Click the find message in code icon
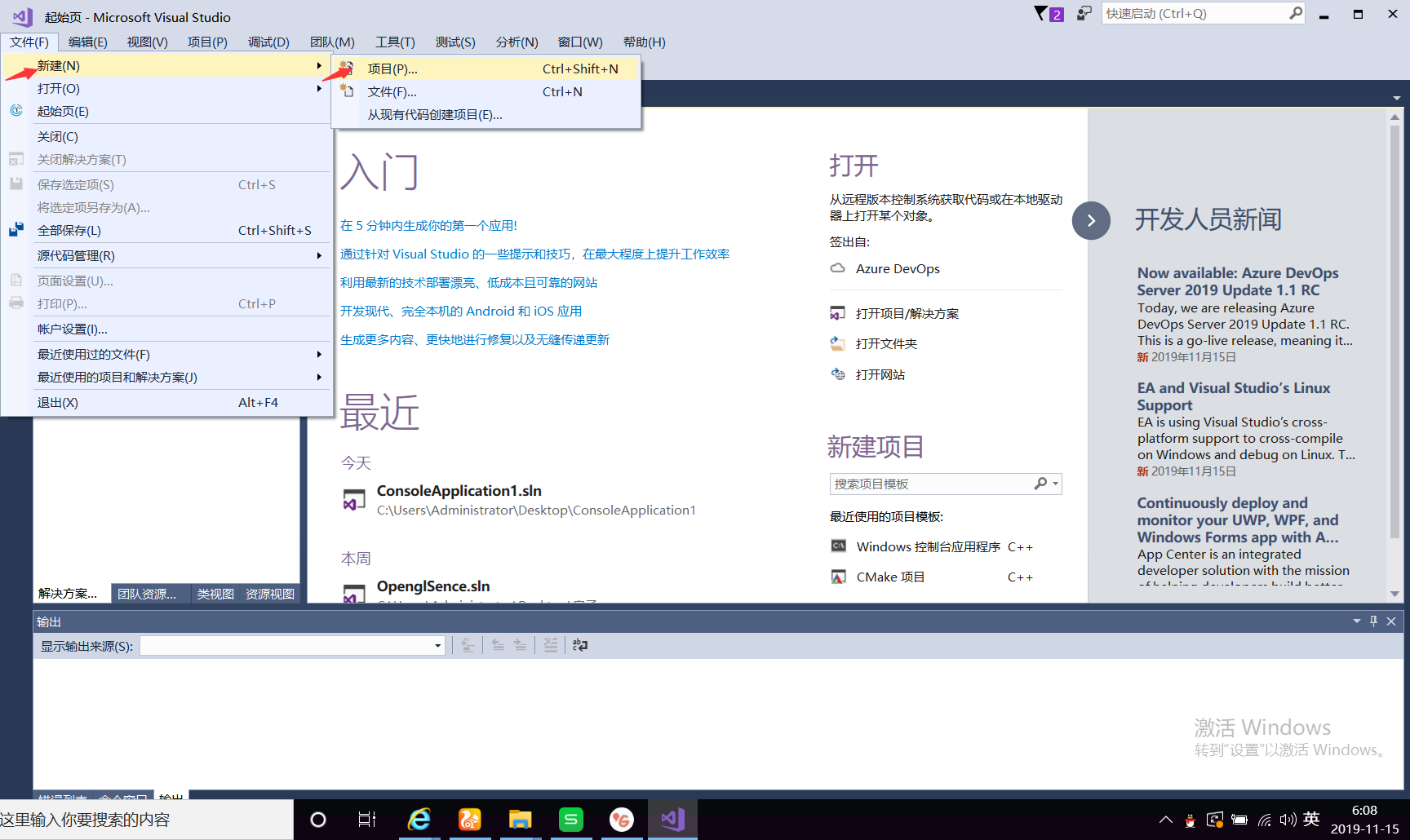Viewport: 1410px width, 840px height. coord(468,645)
